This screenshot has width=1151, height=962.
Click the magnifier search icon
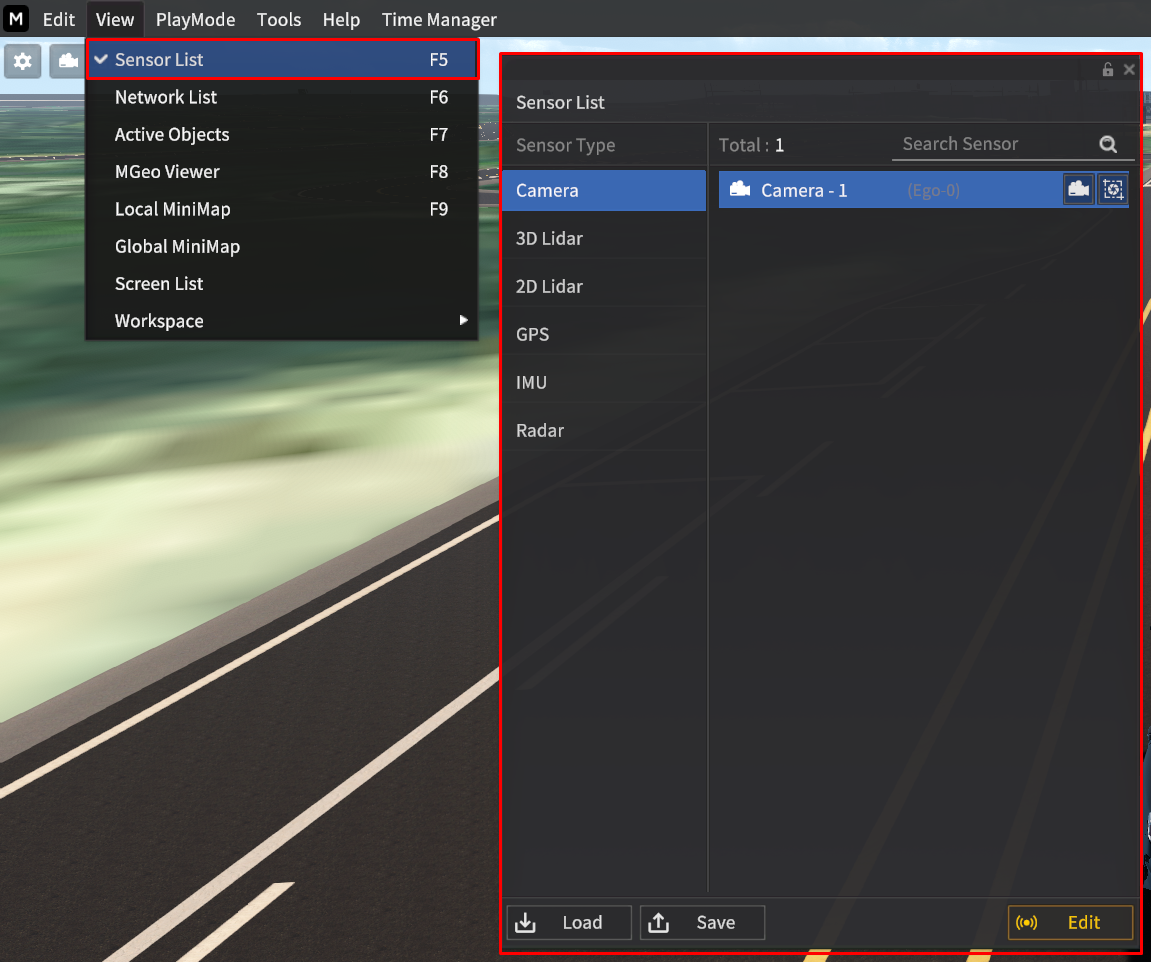(x=1108, y=144)
